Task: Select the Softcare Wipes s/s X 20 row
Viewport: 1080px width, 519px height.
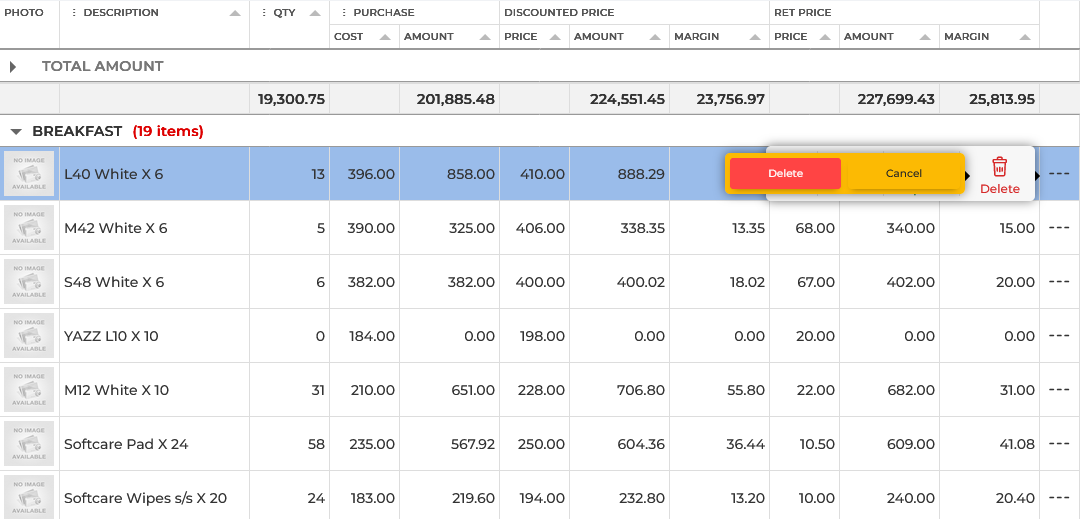Action: [145, 498]
